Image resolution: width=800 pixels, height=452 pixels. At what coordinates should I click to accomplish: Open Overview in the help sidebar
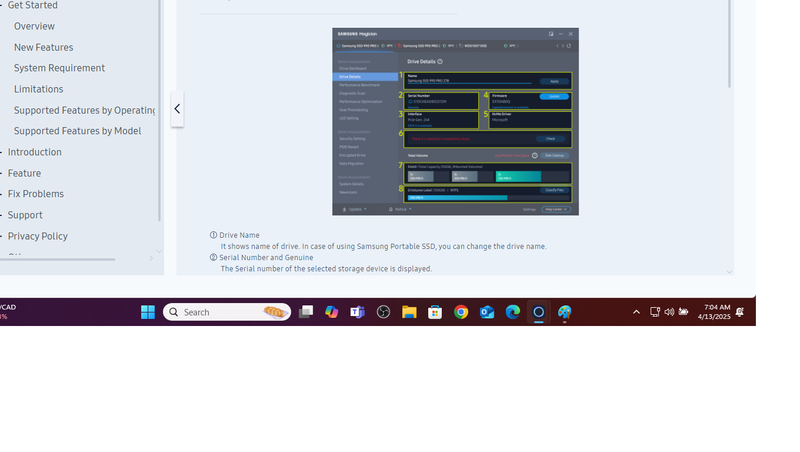click(34, 26)
